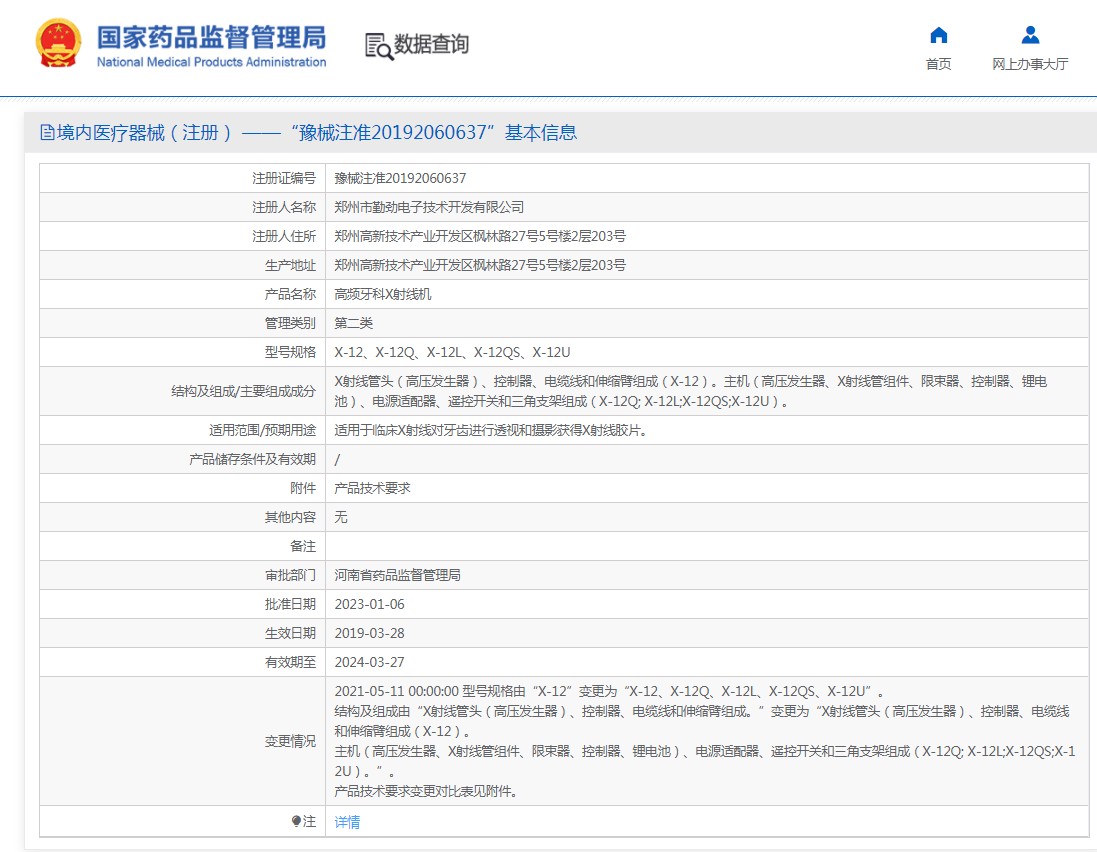
Task: Click the 结构及组成 description value
Action: pos(691,391)
